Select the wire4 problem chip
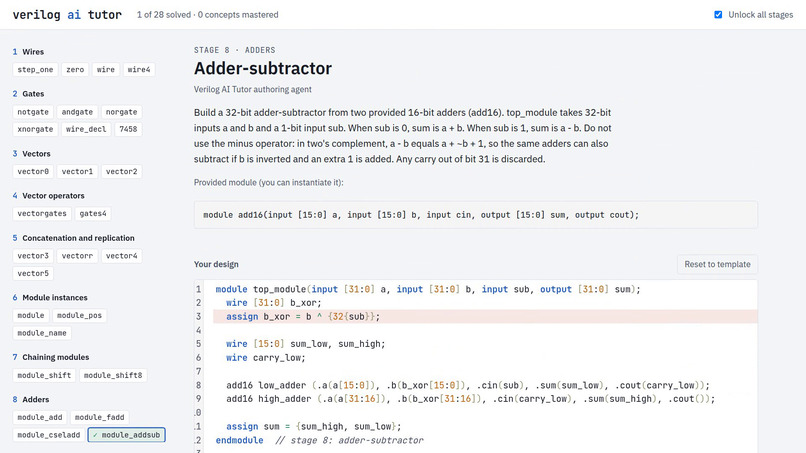Viewport: 806px width, 453px height. 139,69
